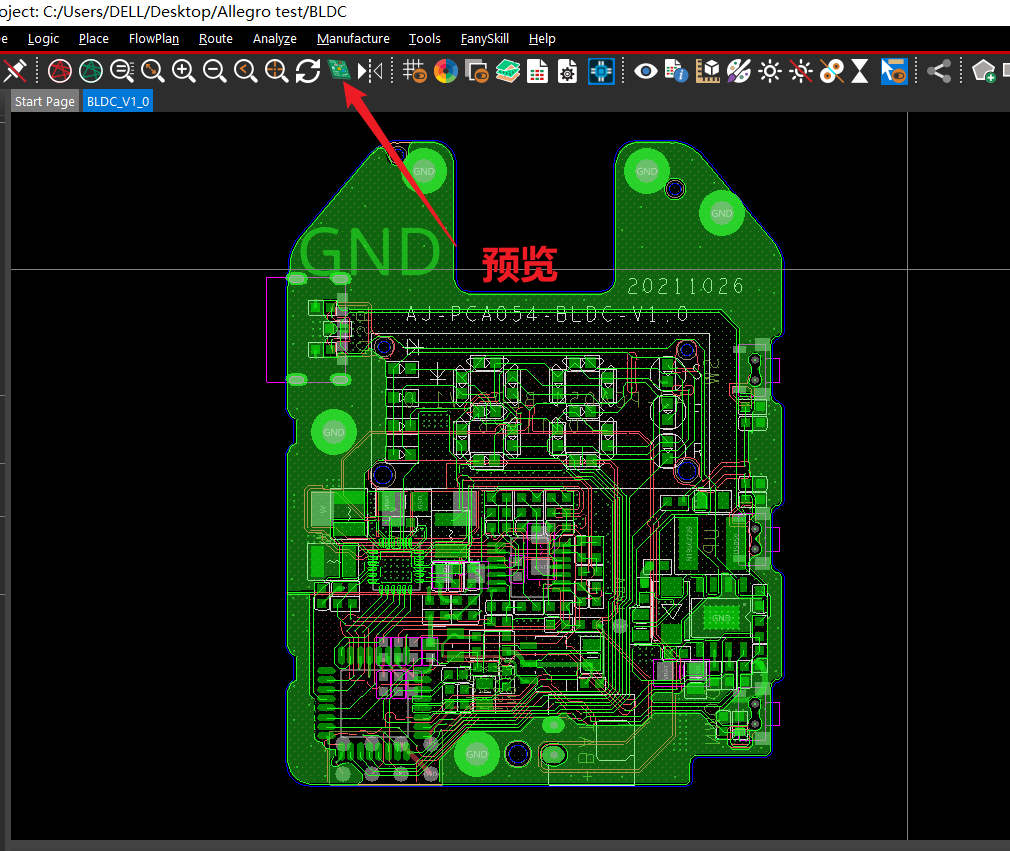This screenshot has height=851, width=1010.
Task: Switch to the Start Page tab
Action: 44,102
